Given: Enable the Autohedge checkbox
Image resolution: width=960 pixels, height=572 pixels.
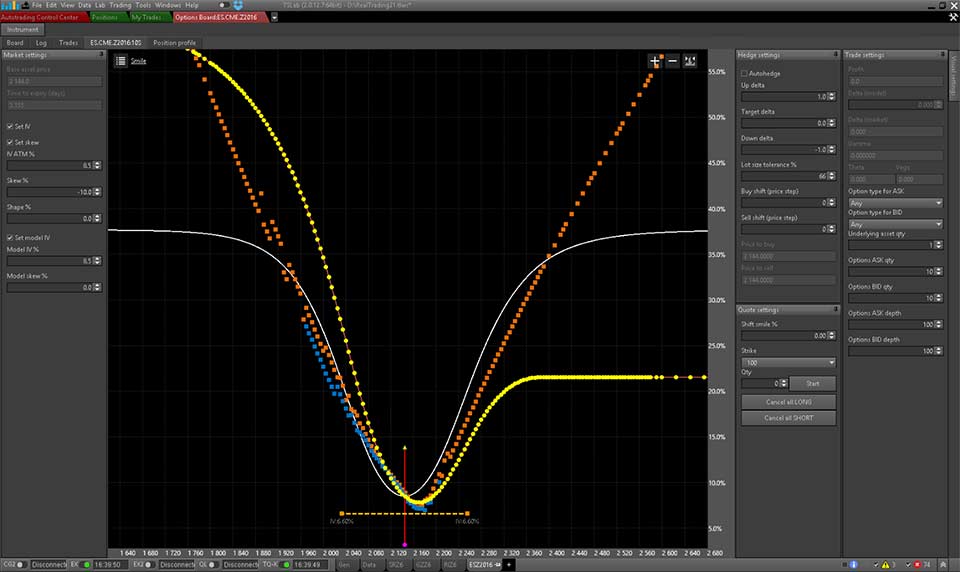Looking at the screenshot, I should coord(744,73).
